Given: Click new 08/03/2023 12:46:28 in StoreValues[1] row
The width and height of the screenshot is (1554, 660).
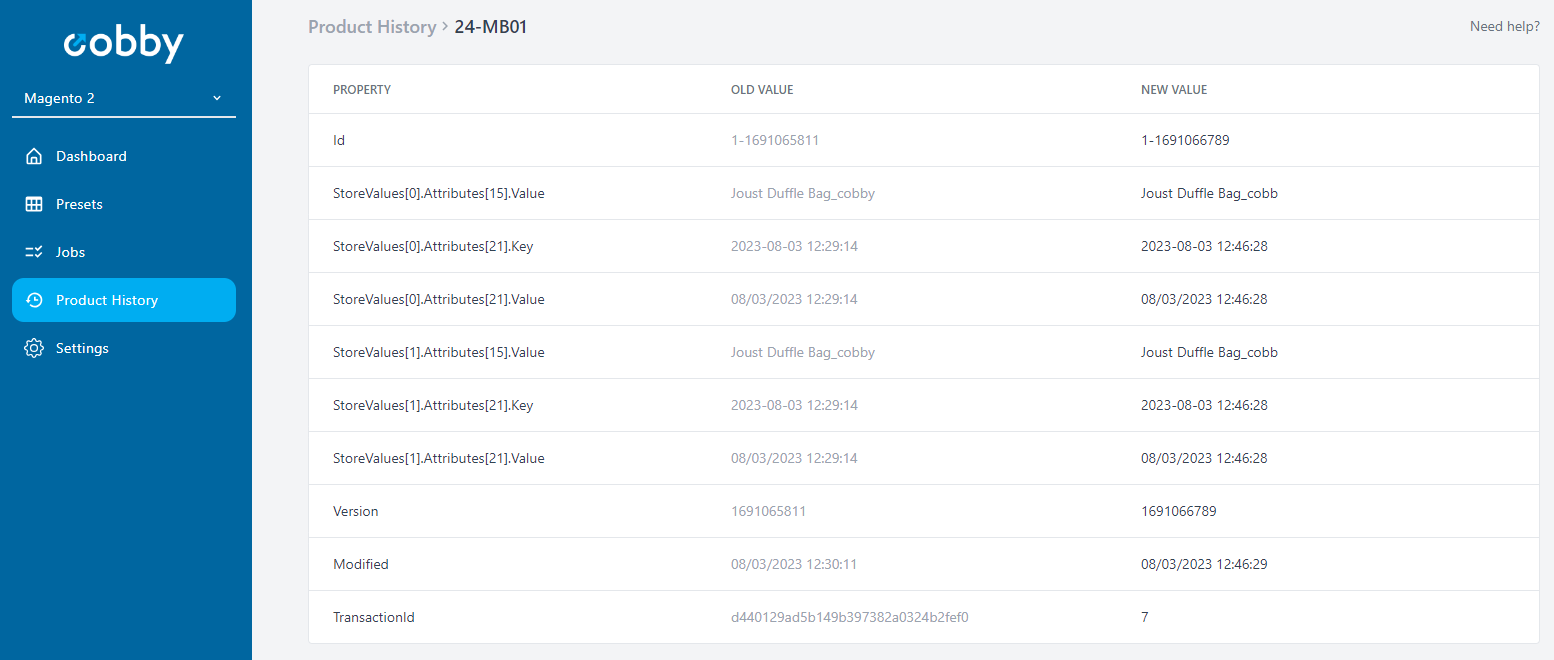Looking at the screenshot, I should click(x=1204, y=459).
